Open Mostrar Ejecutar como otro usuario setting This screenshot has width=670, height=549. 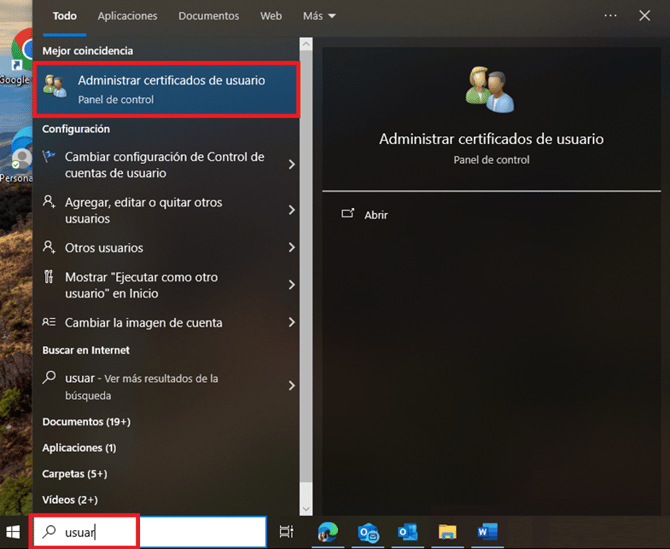pos(141,285)
